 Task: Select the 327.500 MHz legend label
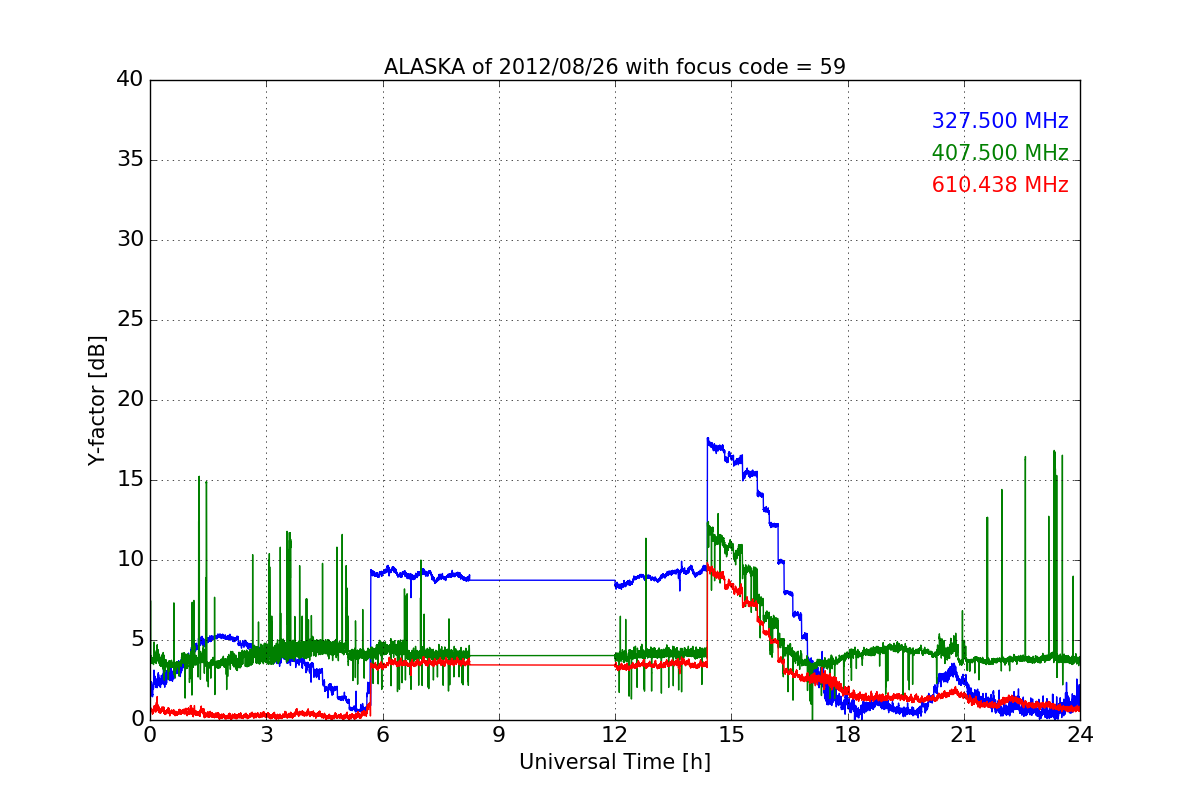coord(1000,121)
